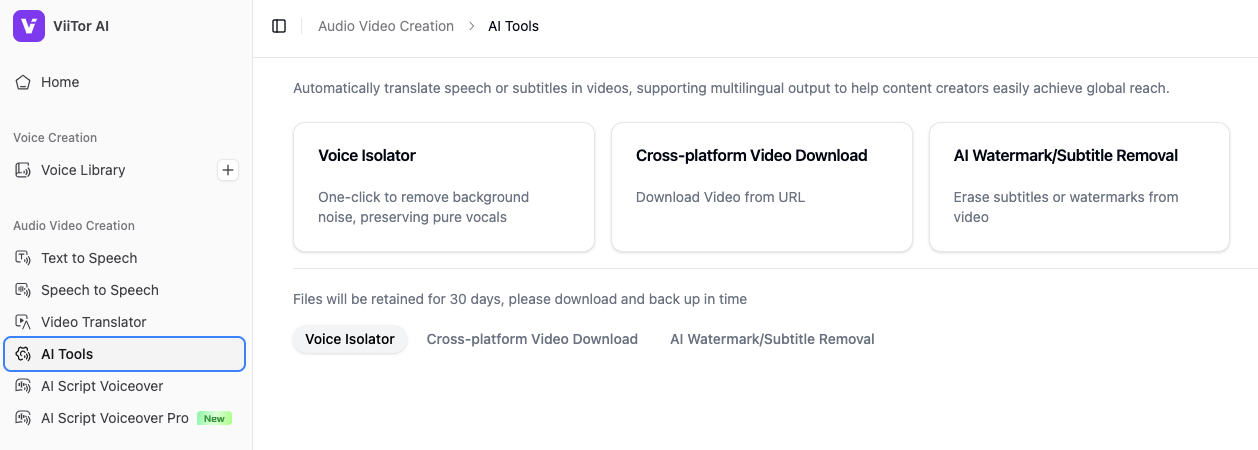1258x450 pixels.
Task: Click the green New badge
Action: [214, 418]
